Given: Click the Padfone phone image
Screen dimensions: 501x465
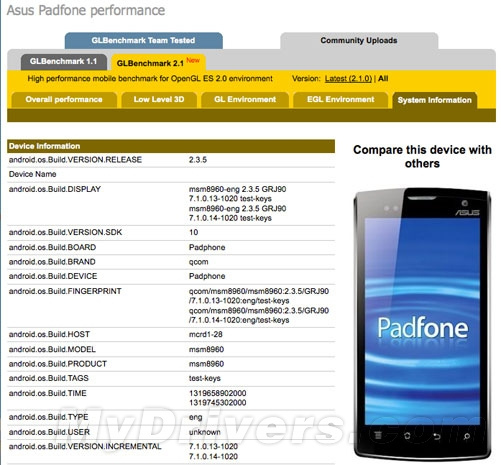Looking at the screenshot, I should click(x=422, y=323).
